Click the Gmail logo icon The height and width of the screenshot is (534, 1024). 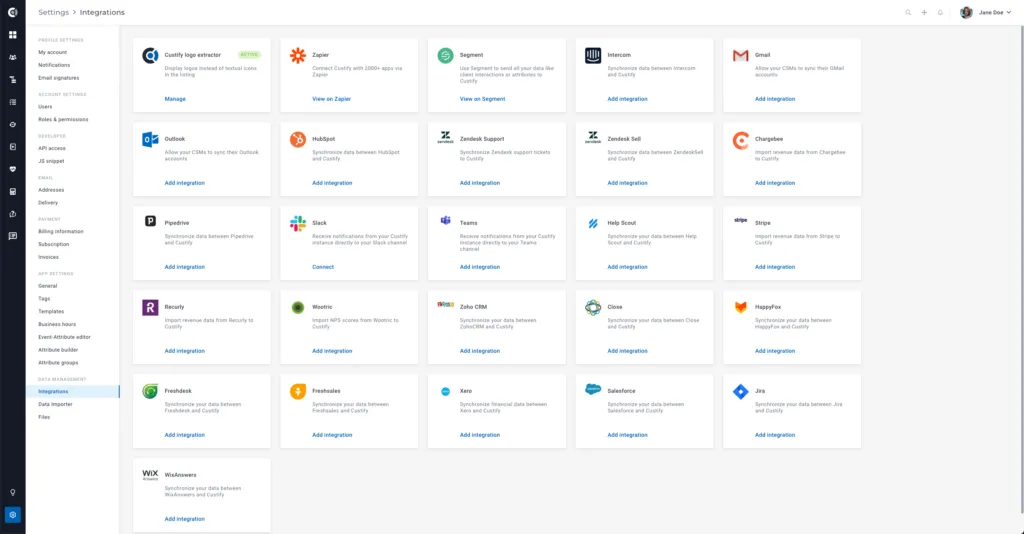pos(741,55)
